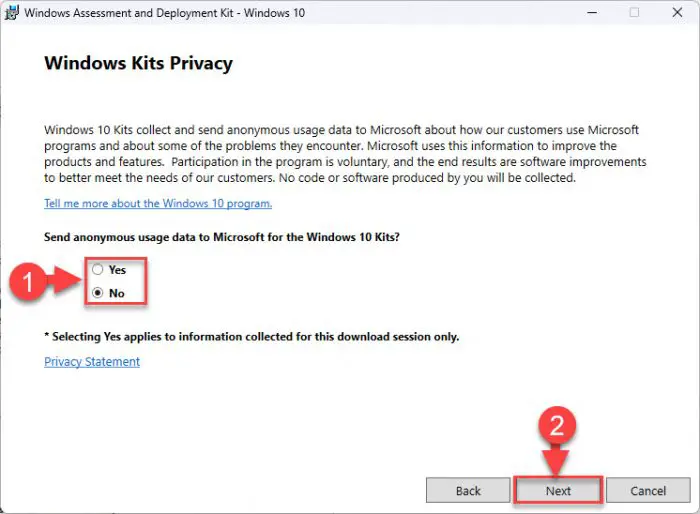Click the ADK installer icon in title bar
Screen dimensions: 700x514
(12, 13)
